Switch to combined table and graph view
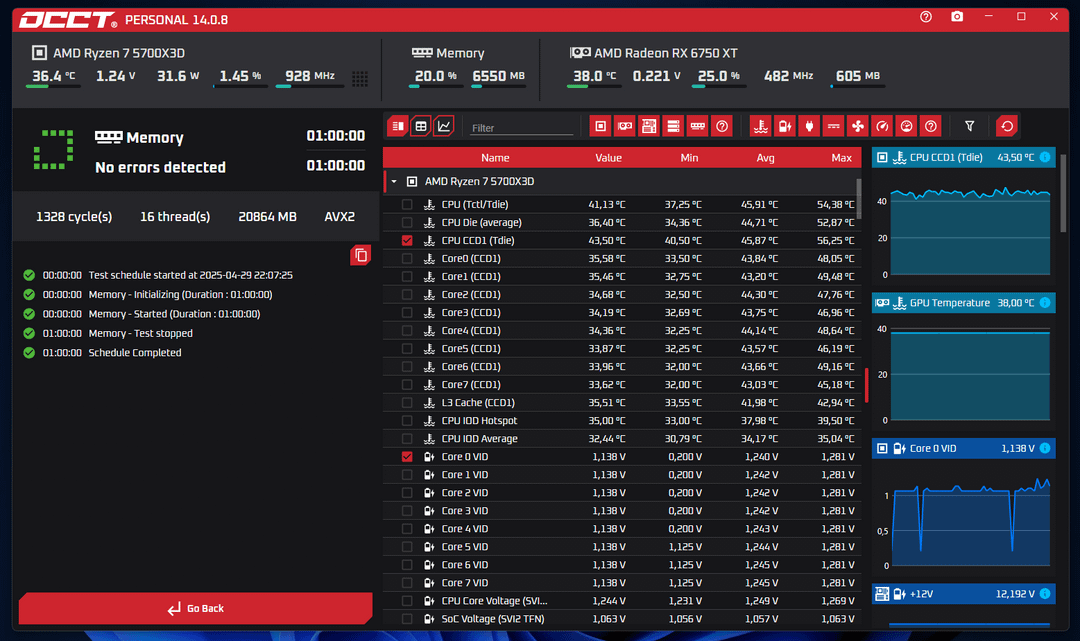 click(397, 126)
